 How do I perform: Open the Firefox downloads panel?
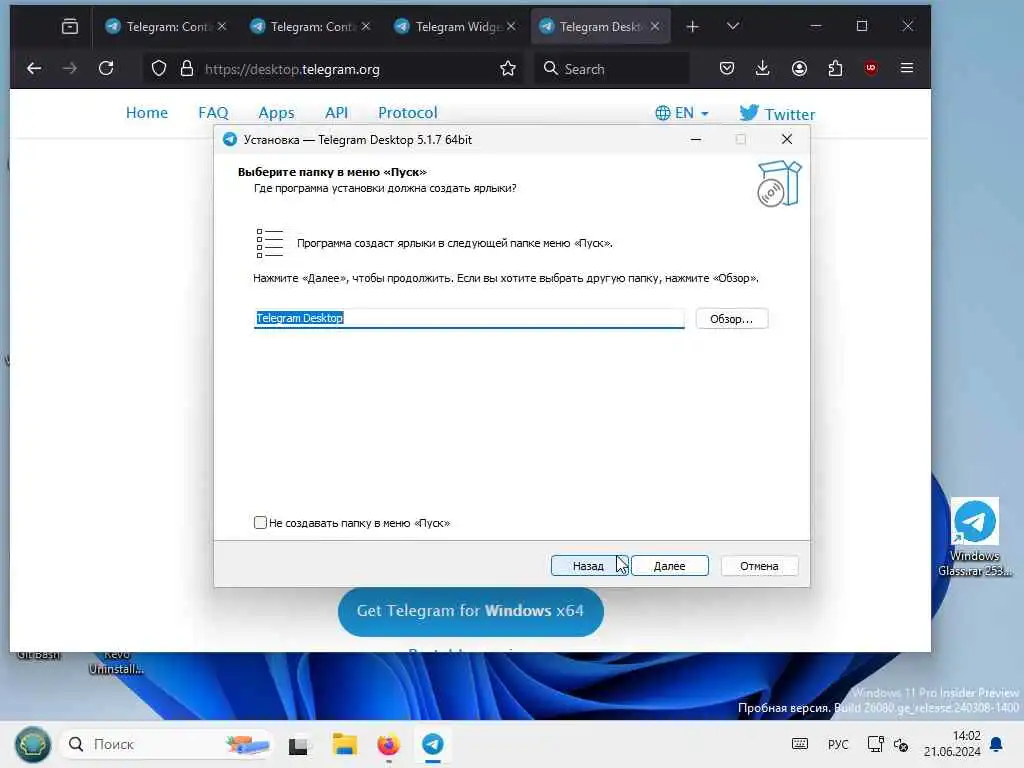coord(762,68)
